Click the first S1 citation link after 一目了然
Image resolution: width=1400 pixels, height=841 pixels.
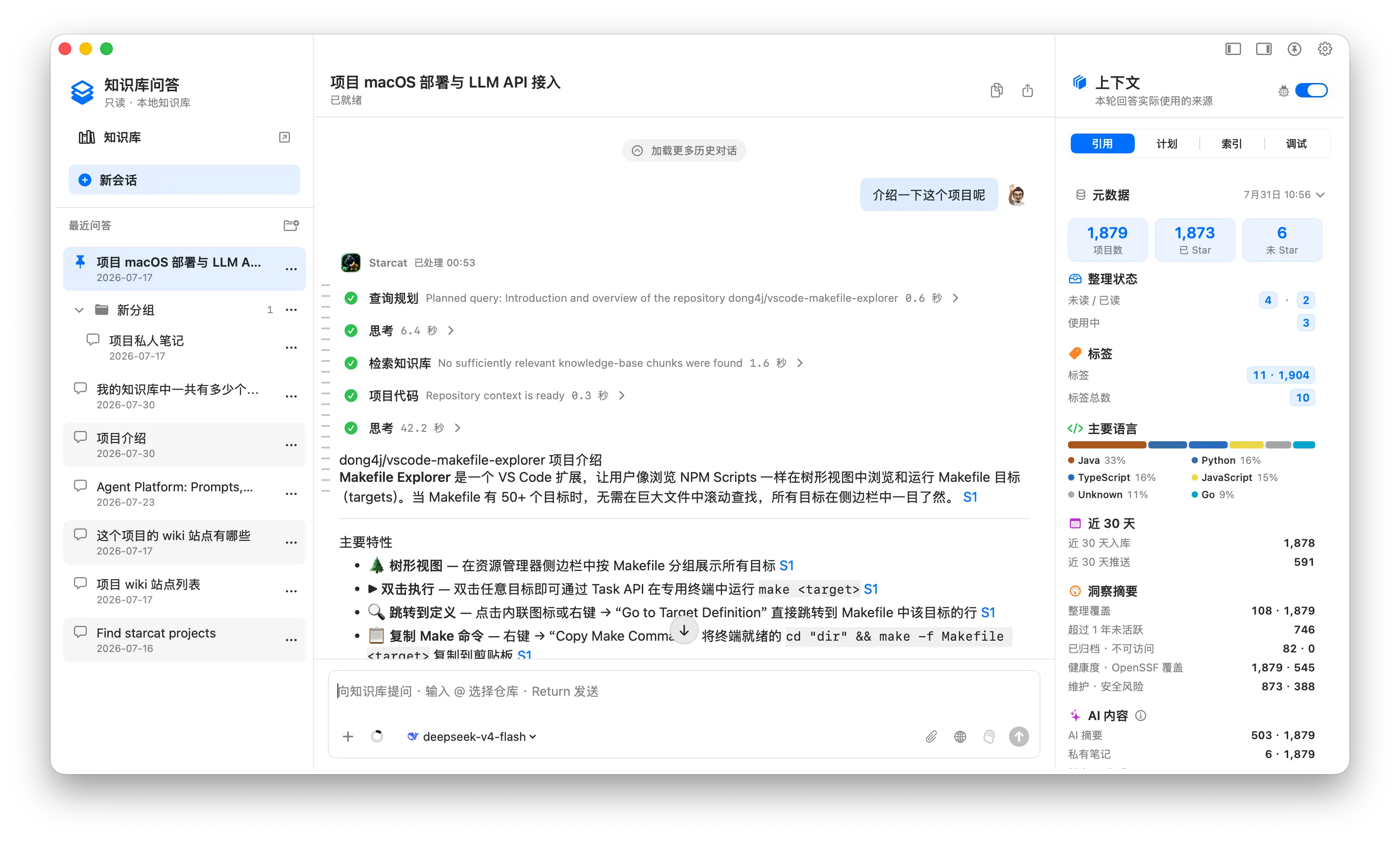click(970, 497)
